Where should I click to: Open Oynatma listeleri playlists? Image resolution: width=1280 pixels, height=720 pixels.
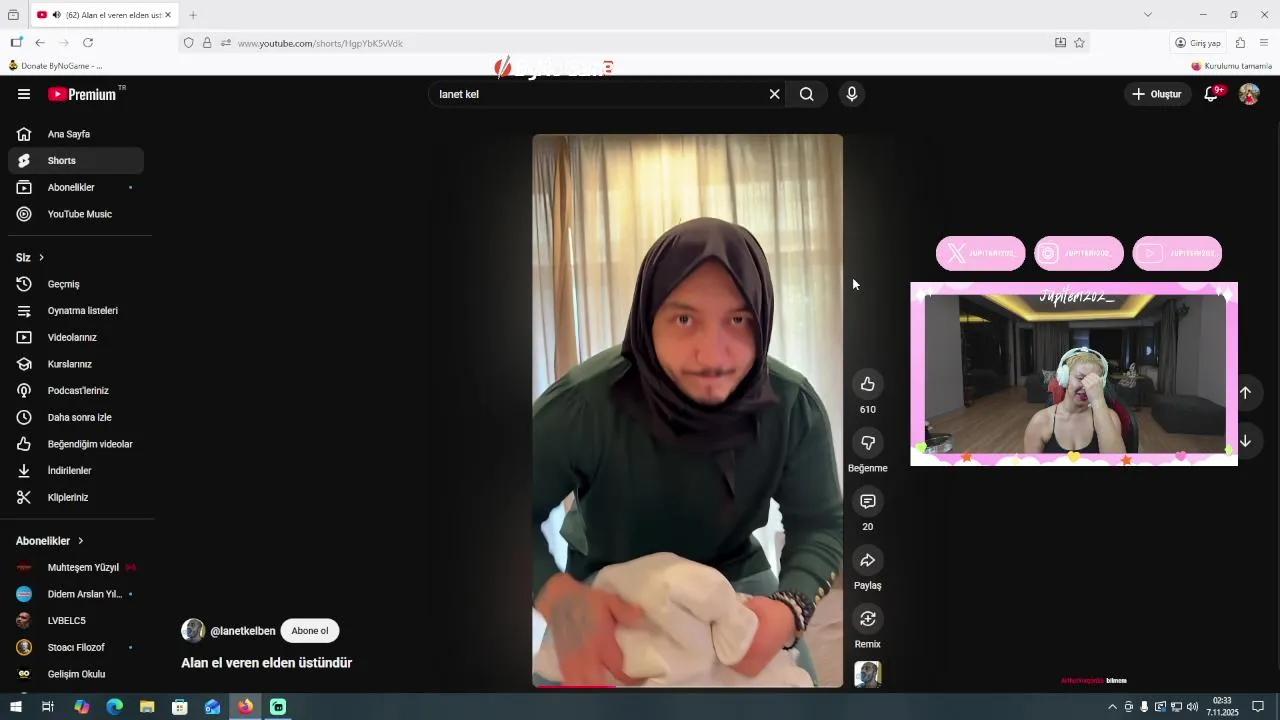click(76, 311)
